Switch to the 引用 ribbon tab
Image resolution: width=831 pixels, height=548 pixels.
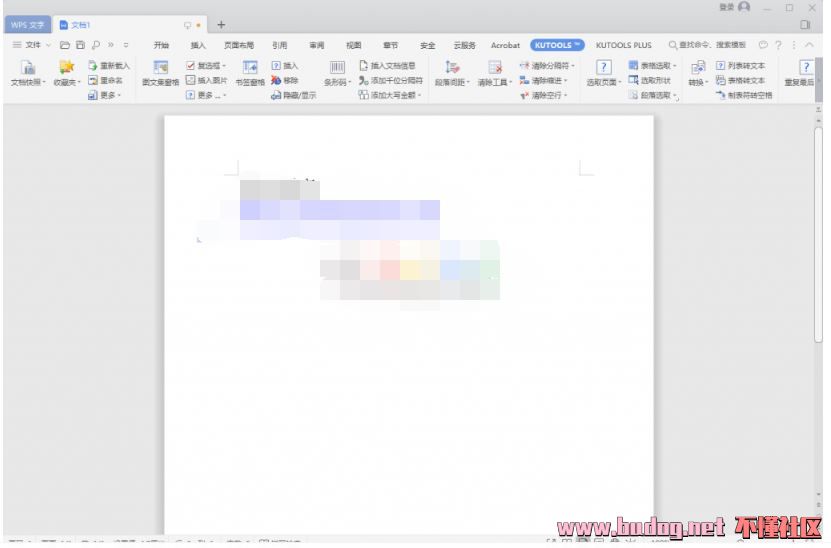point(279,46)
